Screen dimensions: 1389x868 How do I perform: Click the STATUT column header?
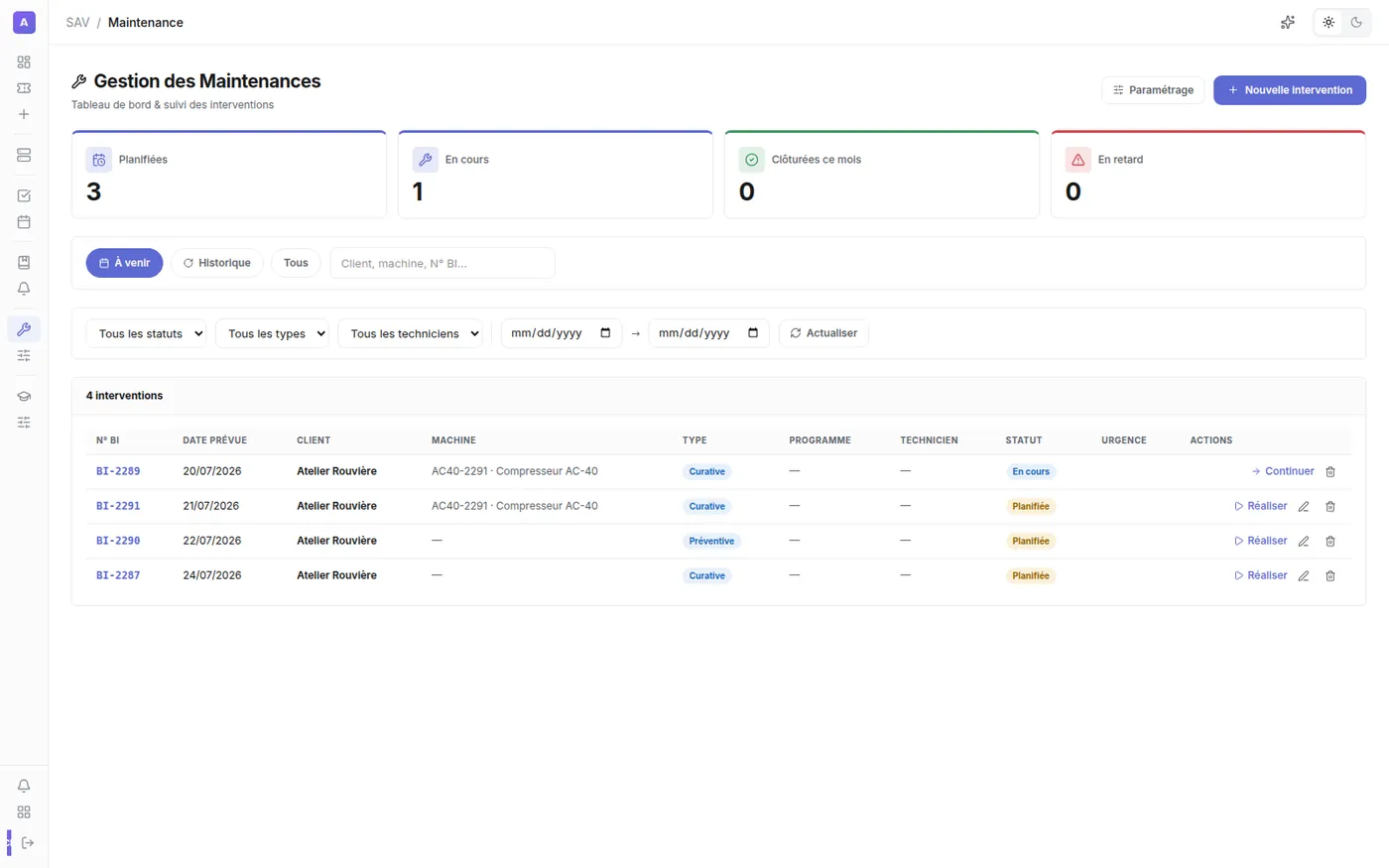point(1024,440)
